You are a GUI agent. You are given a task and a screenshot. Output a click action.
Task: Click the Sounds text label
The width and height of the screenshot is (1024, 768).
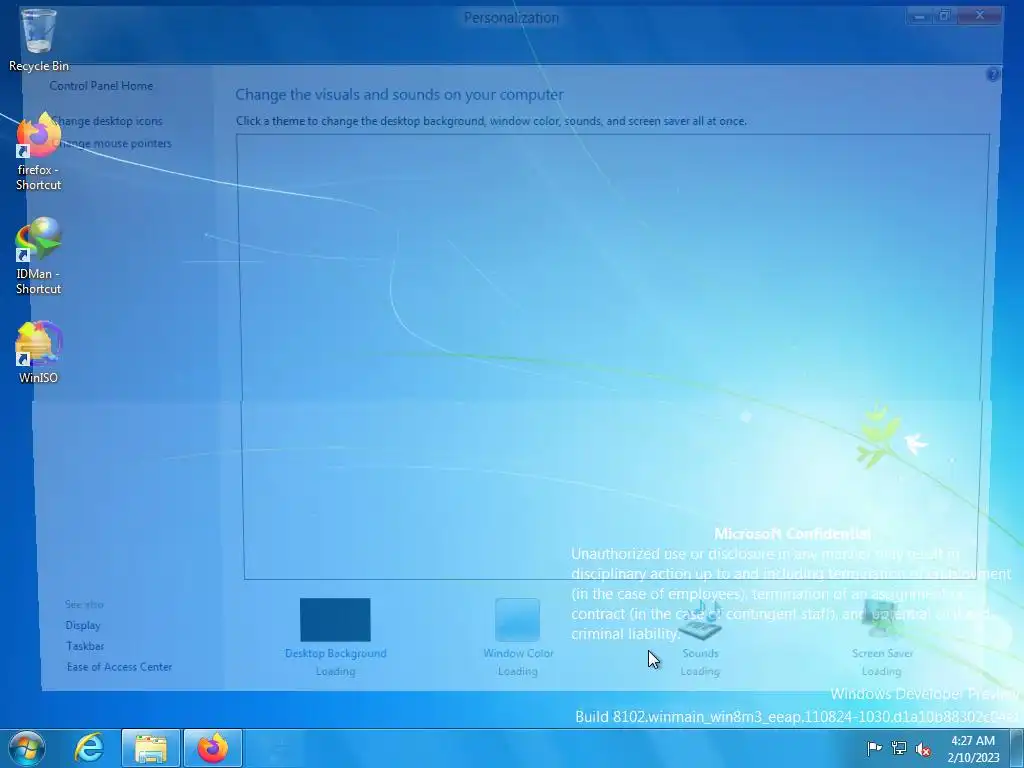point(700,653)
